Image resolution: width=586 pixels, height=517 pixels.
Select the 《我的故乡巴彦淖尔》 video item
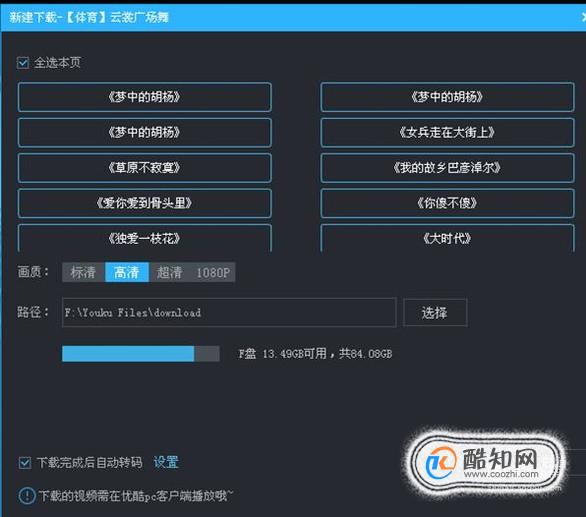coord(447,168)
